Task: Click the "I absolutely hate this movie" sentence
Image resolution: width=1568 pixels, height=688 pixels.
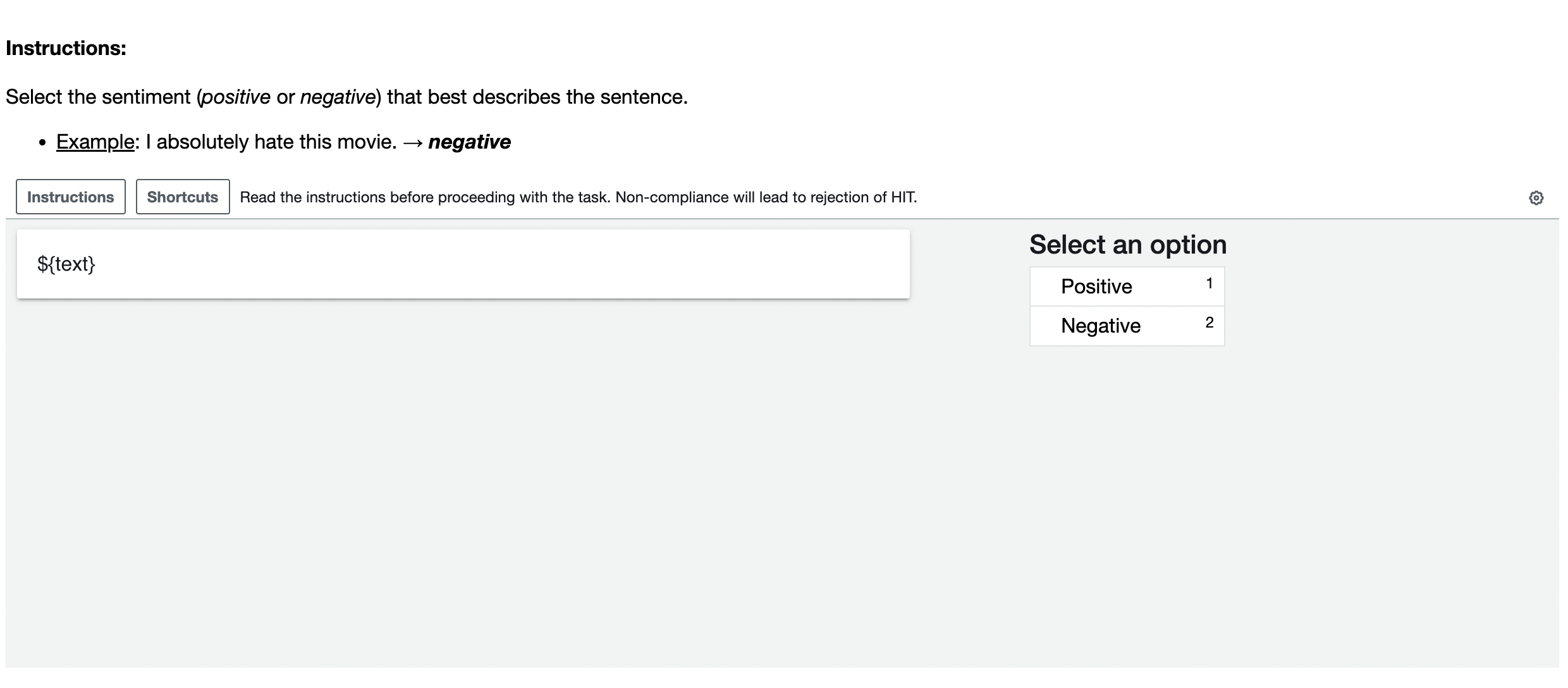Action: 271,142
